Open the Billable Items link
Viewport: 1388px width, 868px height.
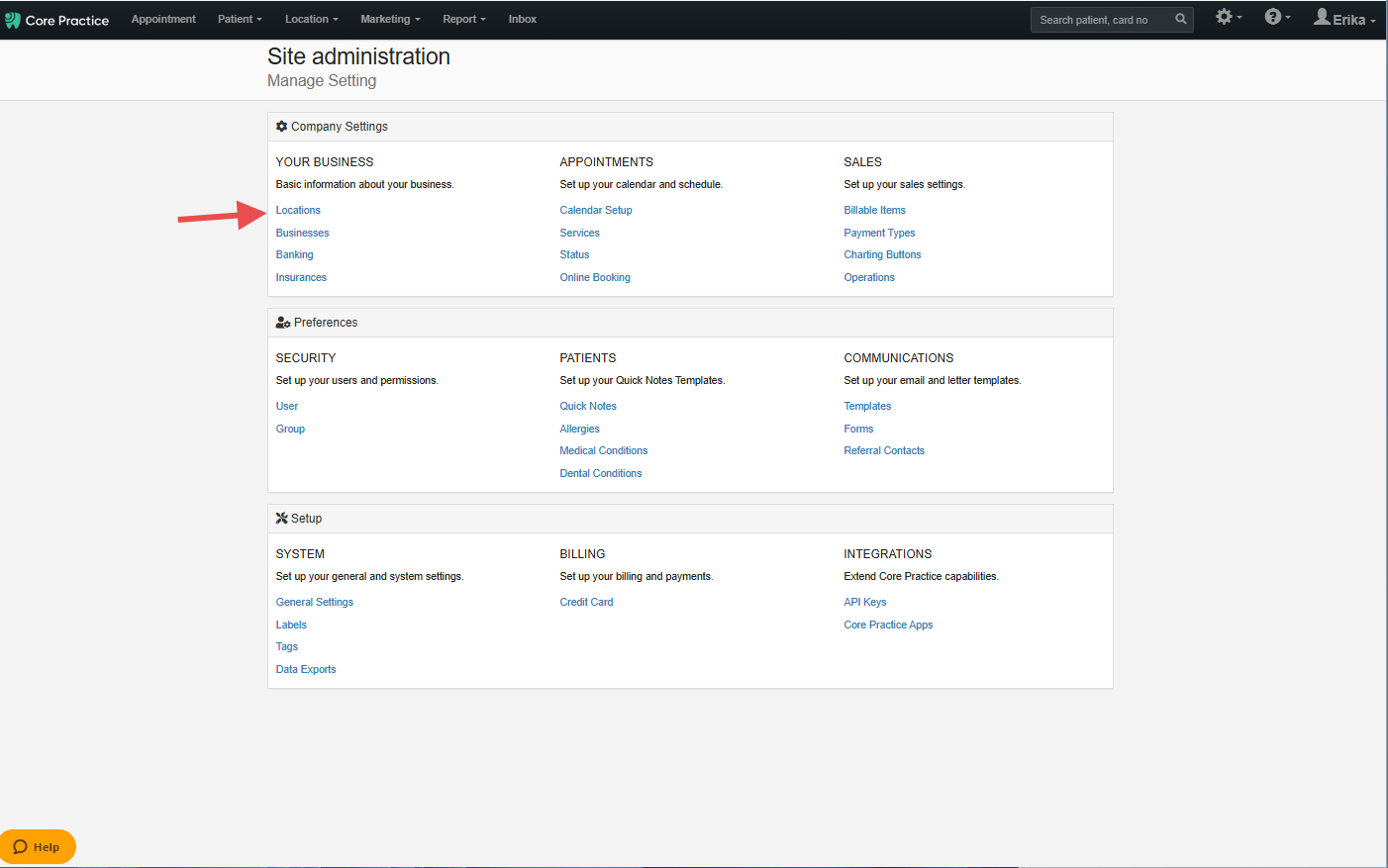(x=874, y=210)
